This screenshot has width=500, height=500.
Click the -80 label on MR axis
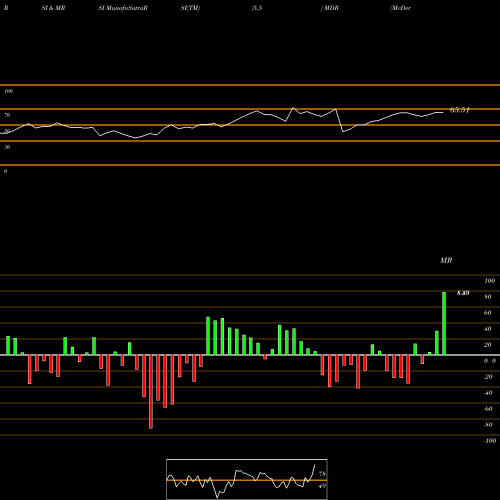(488, 425)
